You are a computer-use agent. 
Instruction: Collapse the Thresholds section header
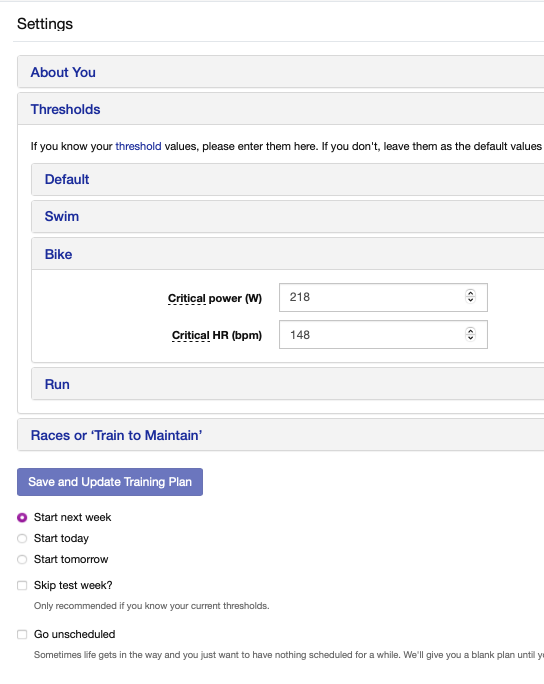(281, 109)
